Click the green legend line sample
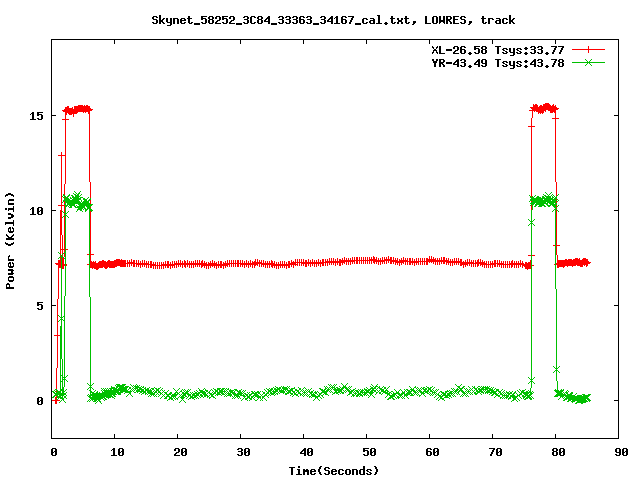The width and height of the screenshot is (640, 480). click(x=588, y=62)
